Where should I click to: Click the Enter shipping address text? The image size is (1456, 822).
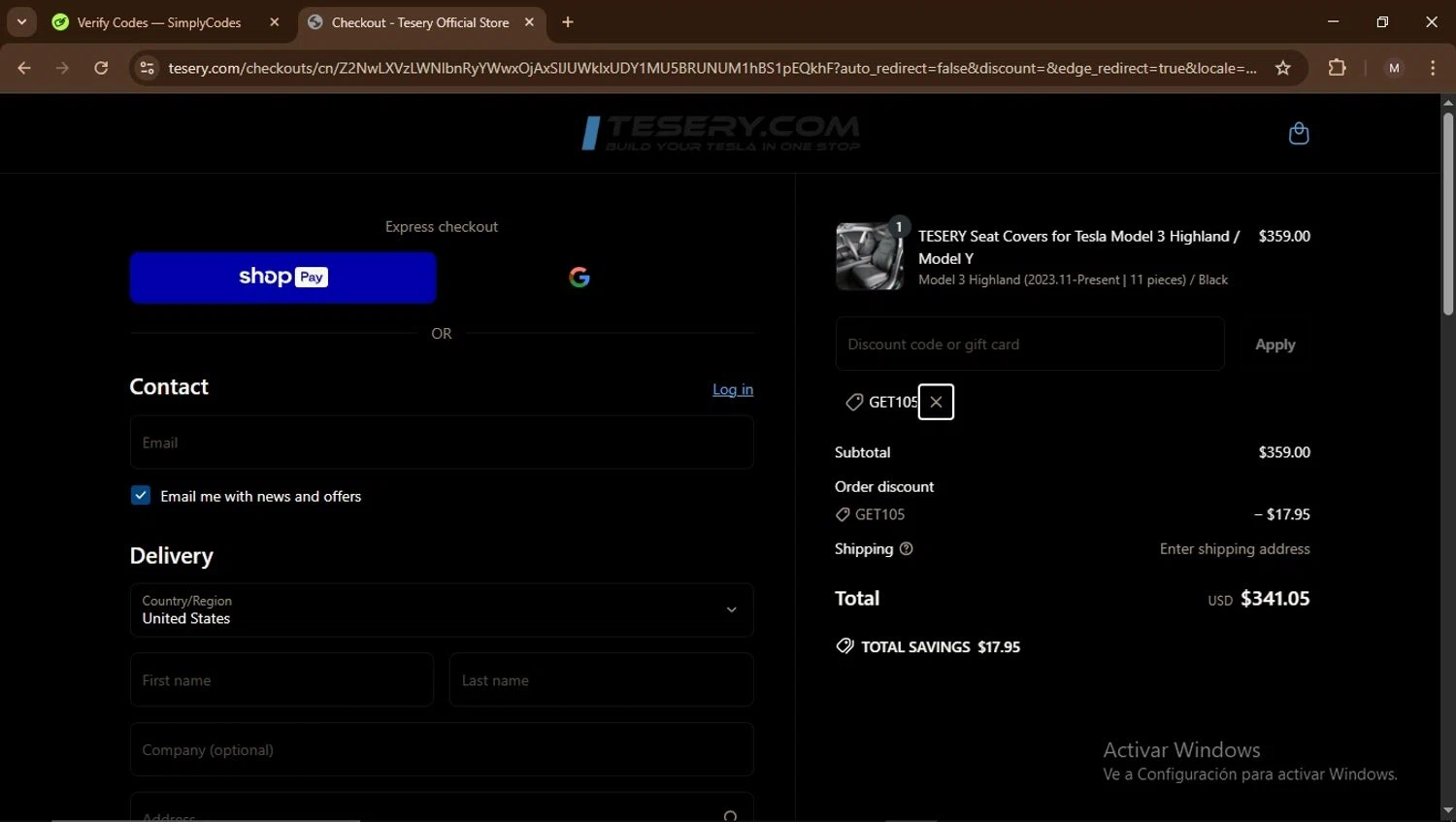(x=1235, y=548)
